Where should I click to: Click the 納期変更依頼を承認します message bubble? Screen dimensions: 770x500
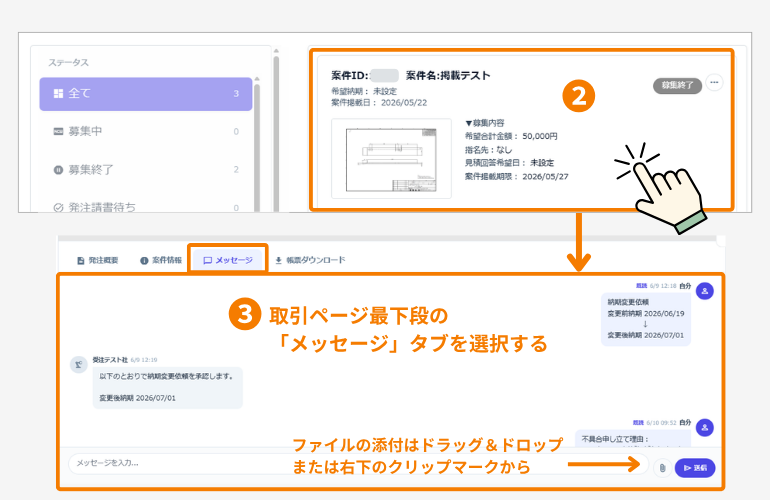point(167,388)
